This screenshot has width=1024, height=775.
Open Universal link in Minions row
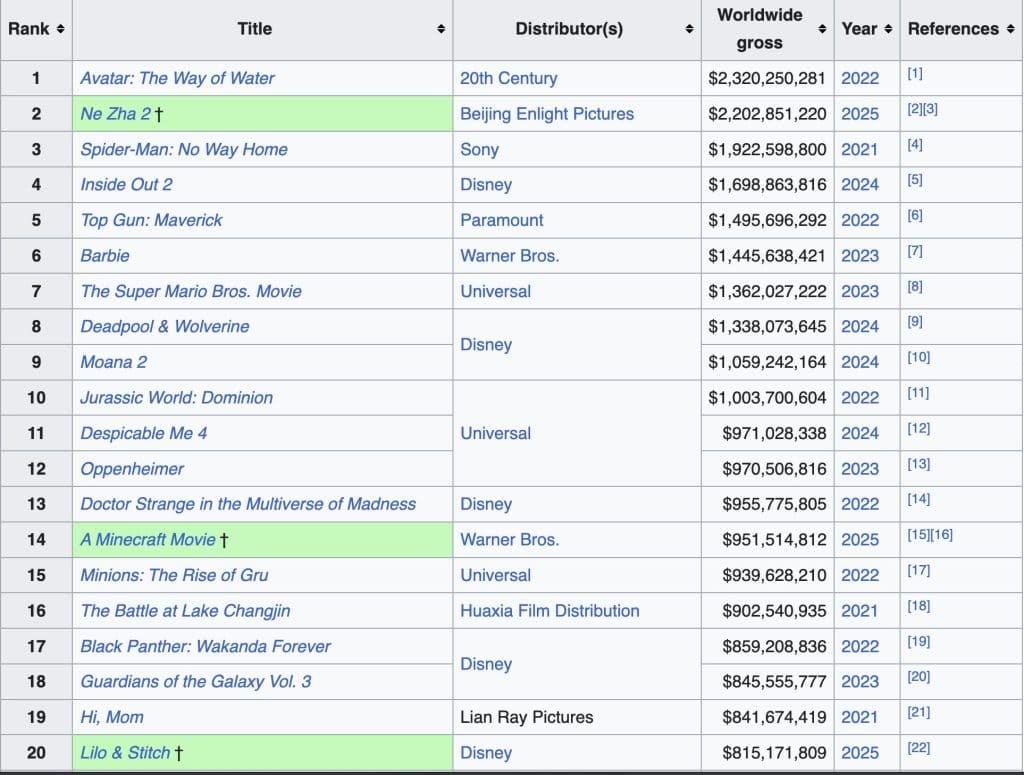coord(496,575)
